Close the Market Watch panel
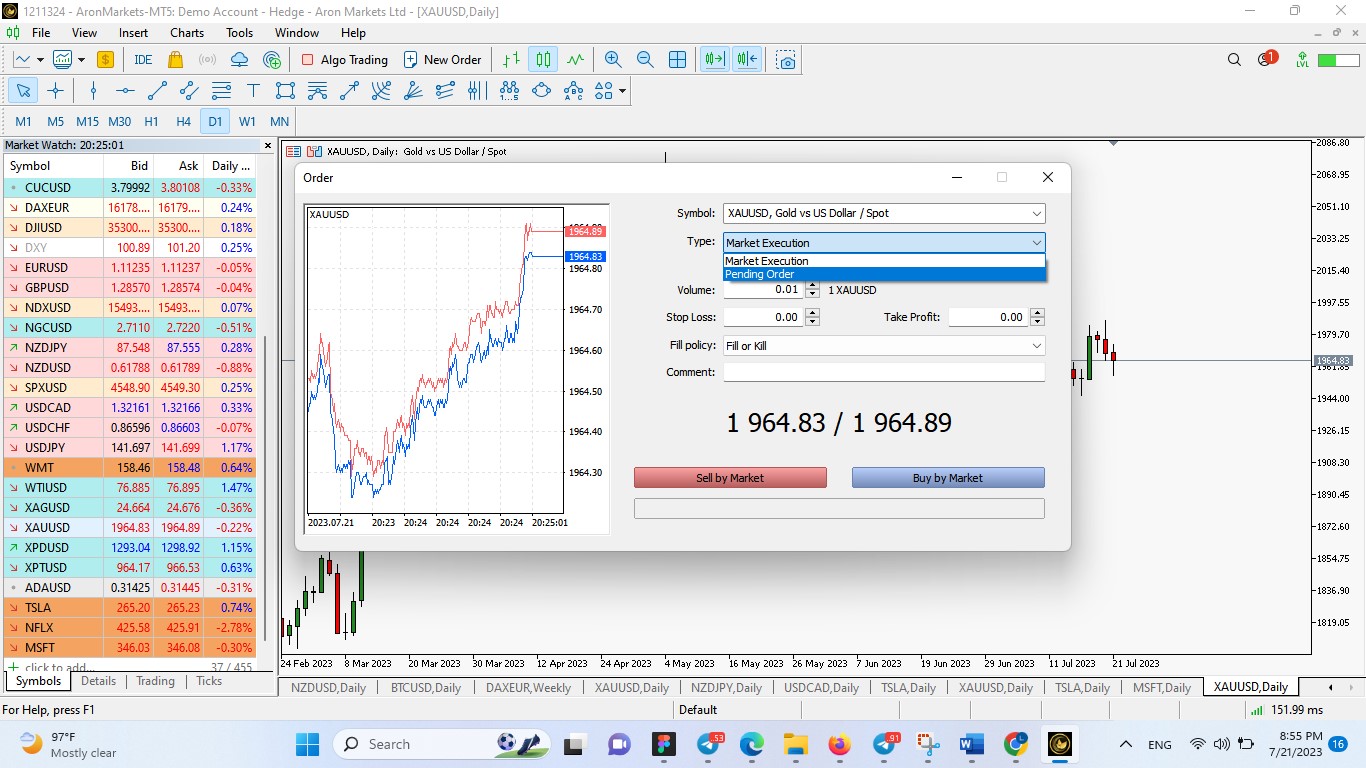 (267, 145)
